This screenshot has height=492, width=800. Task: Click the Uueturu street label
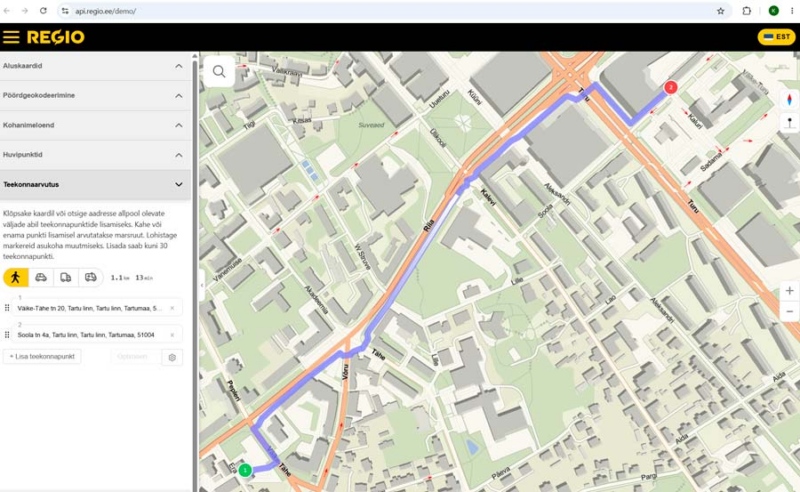[x=439, y=99]
